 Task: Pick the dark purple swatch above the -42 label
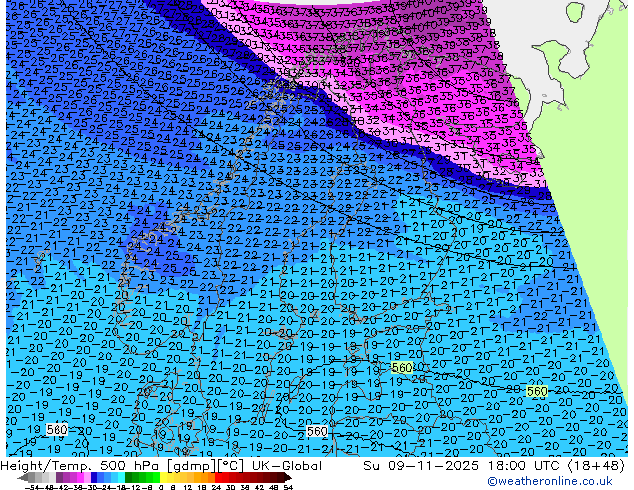pyautogui.click(x=59, y=478)
